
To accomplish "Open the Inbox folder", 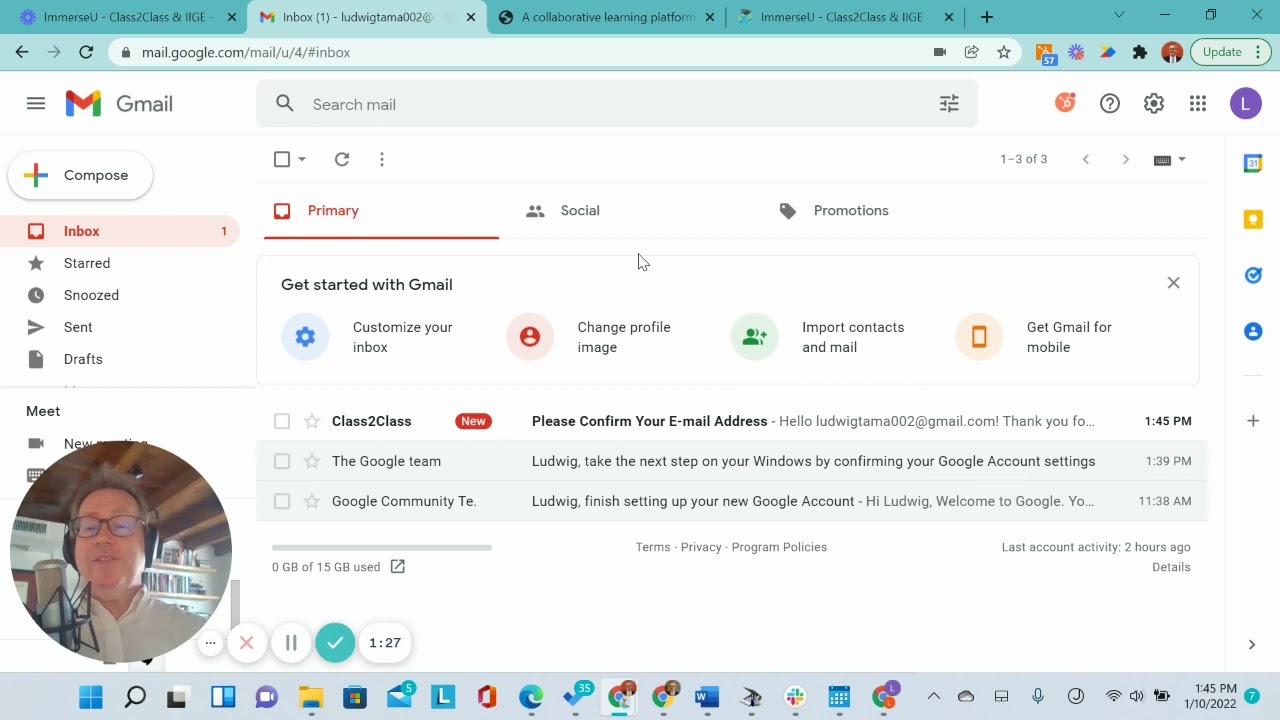I will (x=120, y=231).
